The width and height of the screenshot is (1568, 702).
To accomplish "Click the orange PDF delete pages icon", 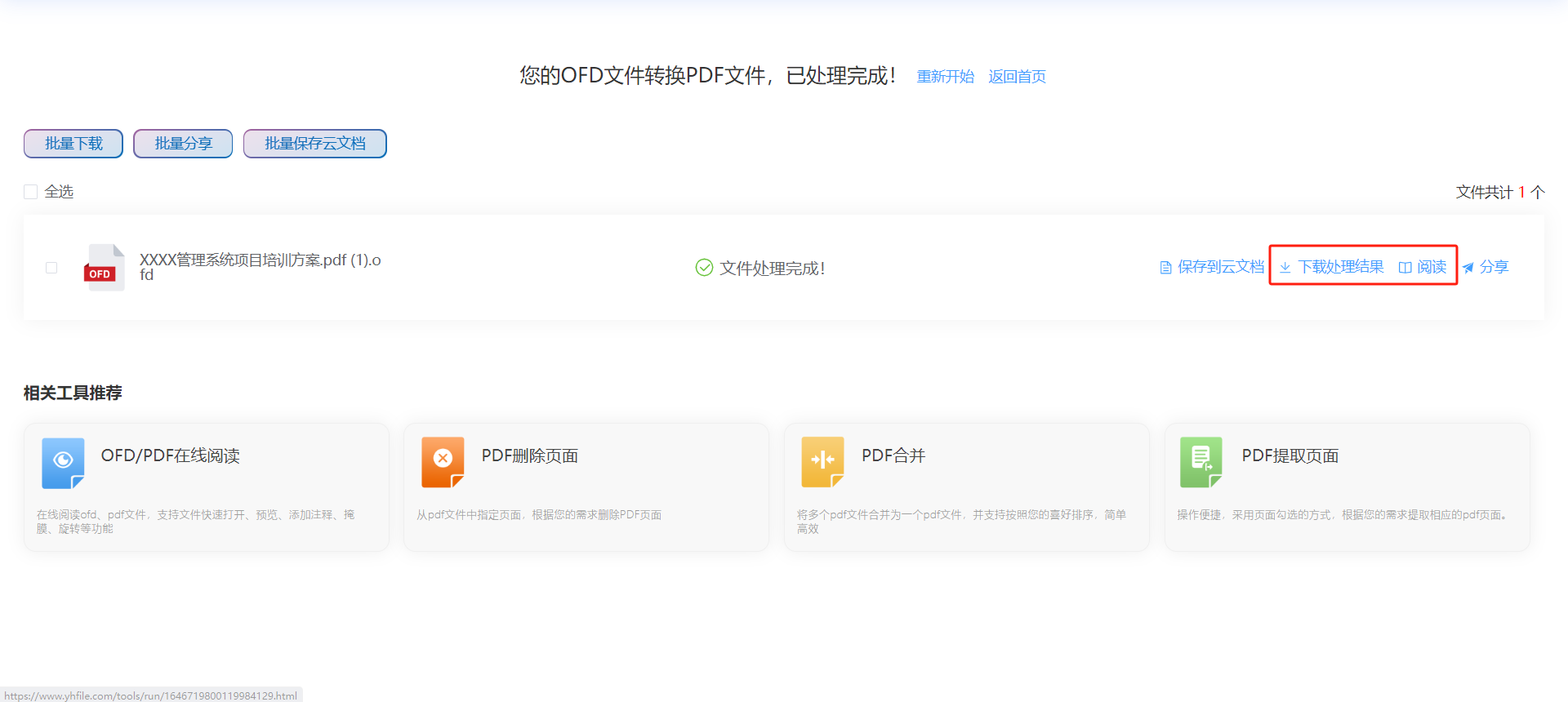I will point(443,461).
